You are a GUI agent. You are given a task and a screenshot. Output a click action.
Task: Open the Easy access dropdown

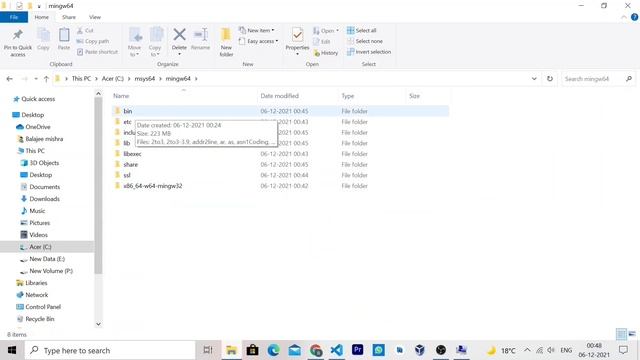point(258,41)
